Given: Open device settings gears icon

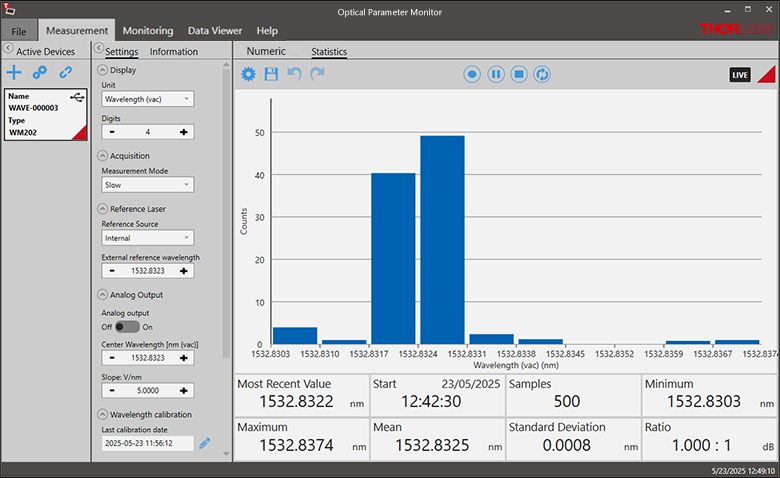Looking at the screenshot, I should point(40,72).
